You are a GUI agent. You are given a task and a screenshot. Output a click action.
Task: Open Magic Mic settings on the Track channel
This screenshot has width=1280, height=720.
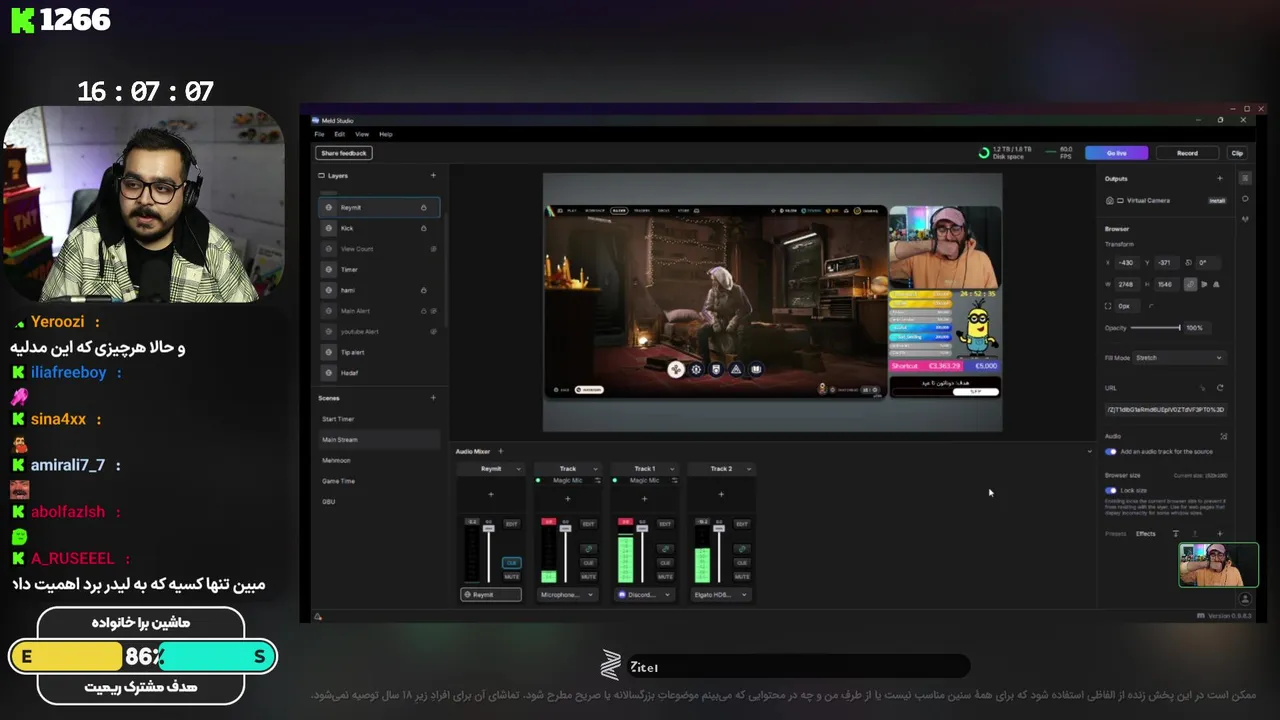(x=597, y=480)
